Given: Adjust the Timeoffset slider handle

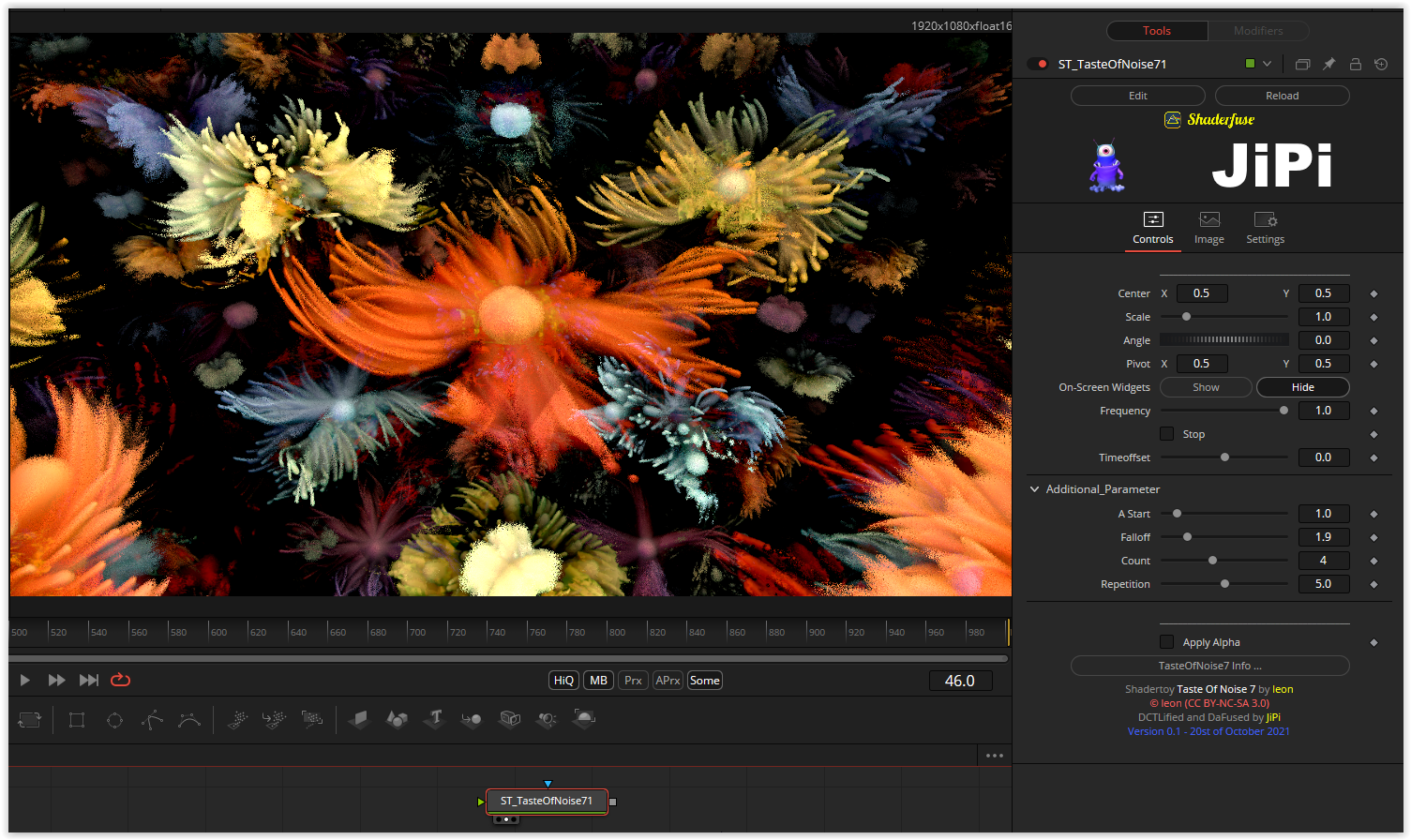Looking at the screenshot, I should pos(1224,457).
